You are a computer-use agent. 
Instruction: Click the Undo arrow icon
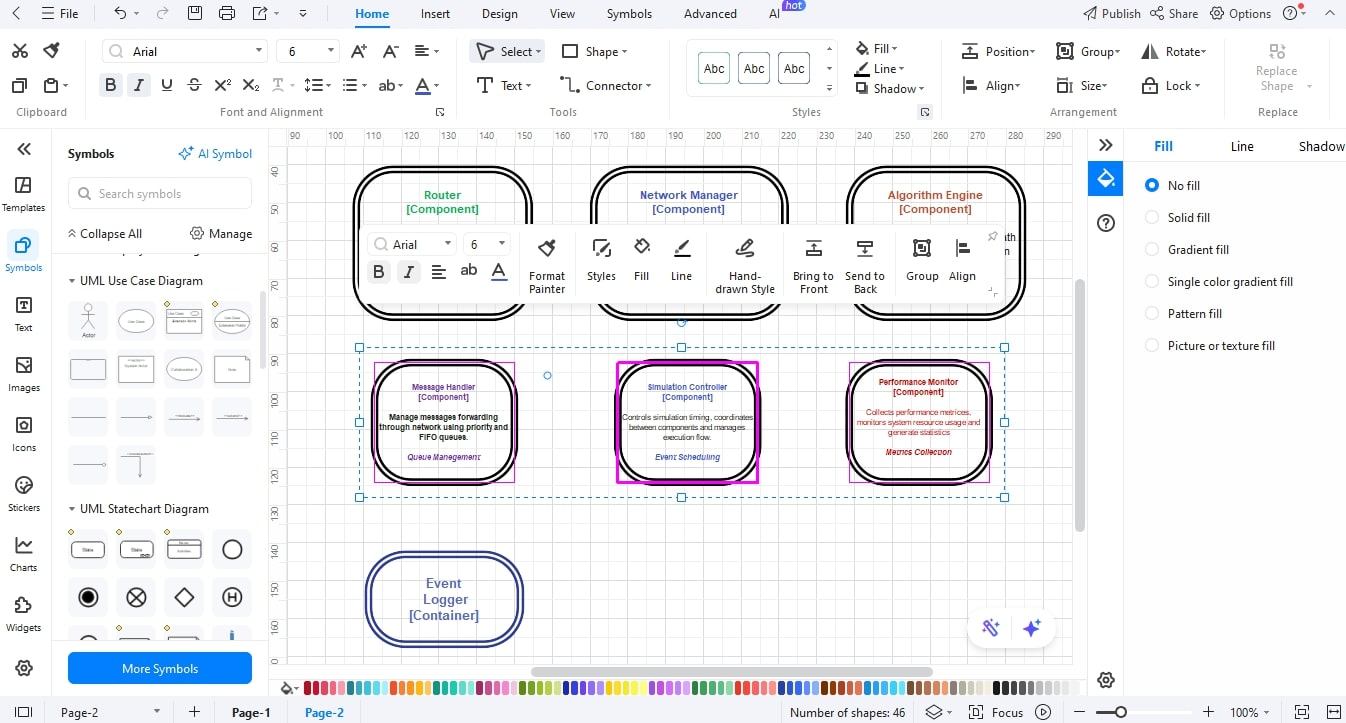point(120,14)
